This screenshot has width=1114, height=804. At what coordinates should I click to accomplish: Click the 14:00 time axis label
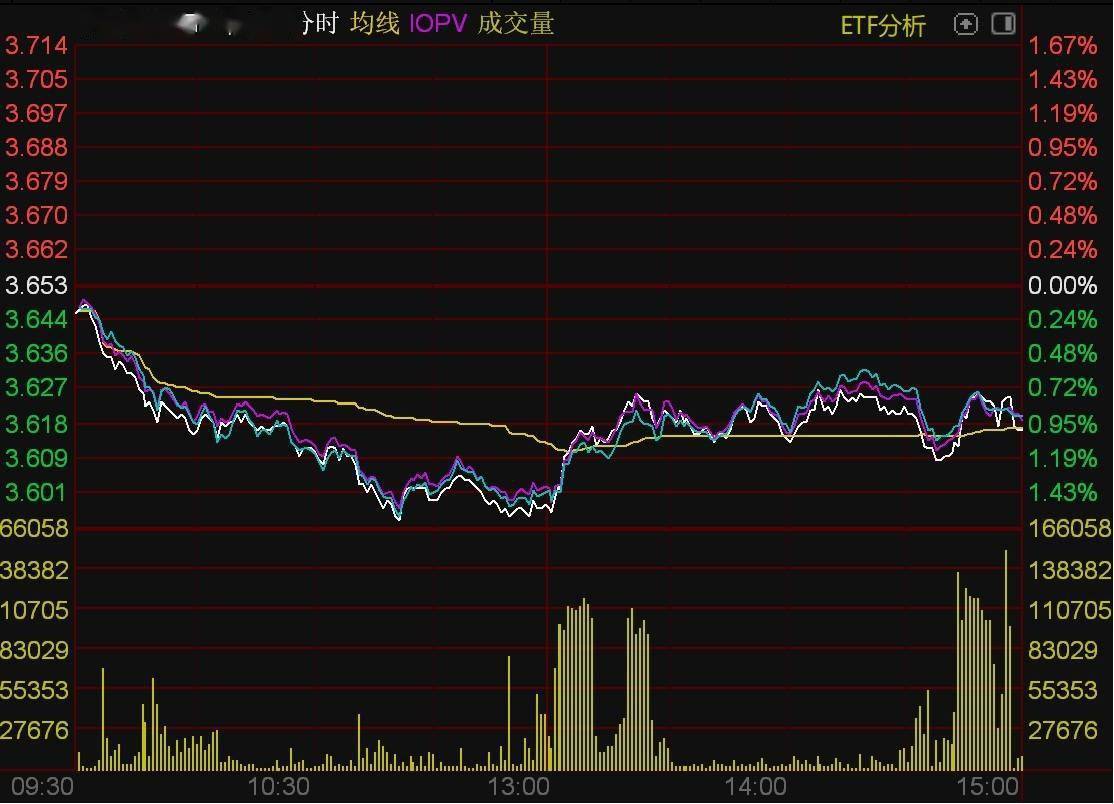[755, 786]
